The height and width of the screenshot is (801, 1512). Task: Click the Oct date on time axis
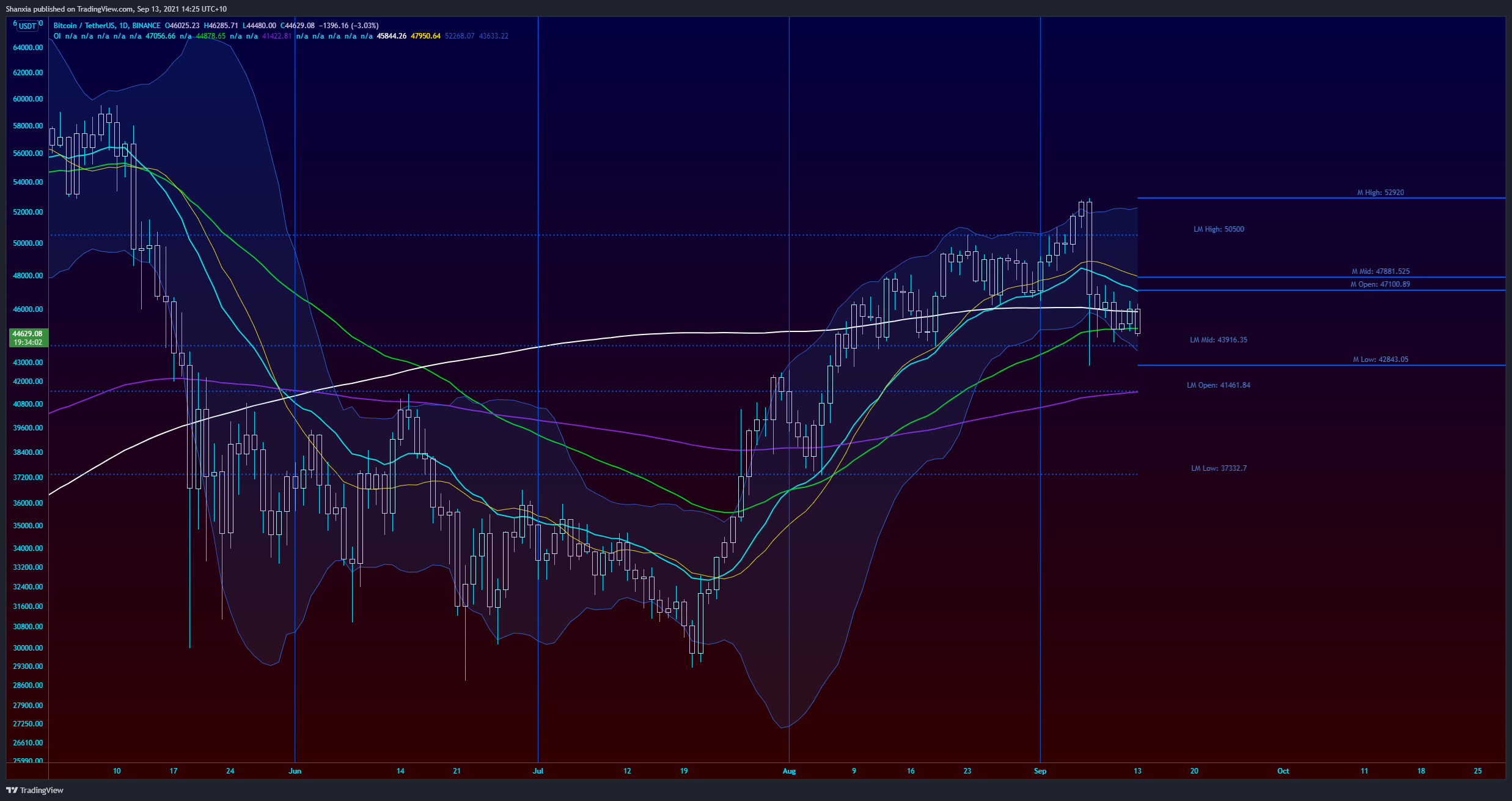(x=1283, y=771)
